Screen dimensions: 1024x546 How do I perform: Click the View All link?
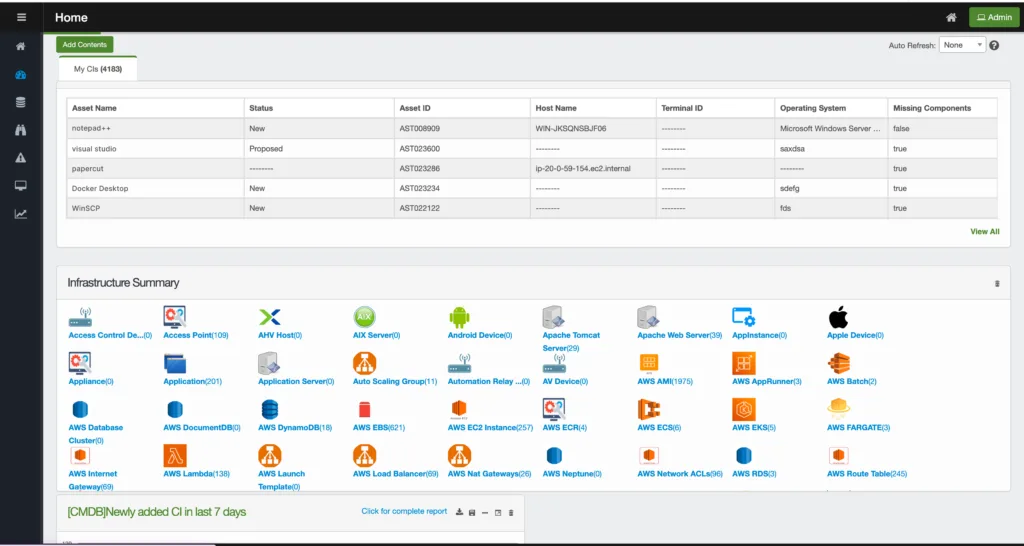(984, 231)
